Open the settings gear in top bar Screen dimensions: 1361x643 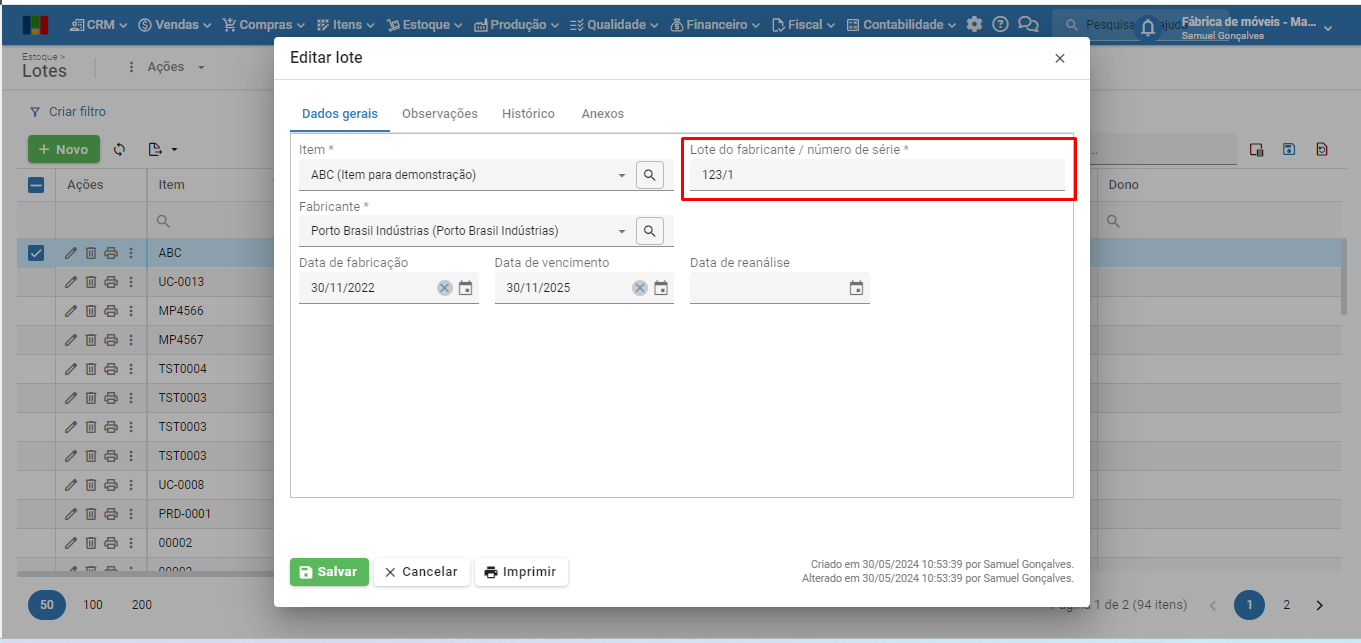pyautogui.click(x=974, y=24)
